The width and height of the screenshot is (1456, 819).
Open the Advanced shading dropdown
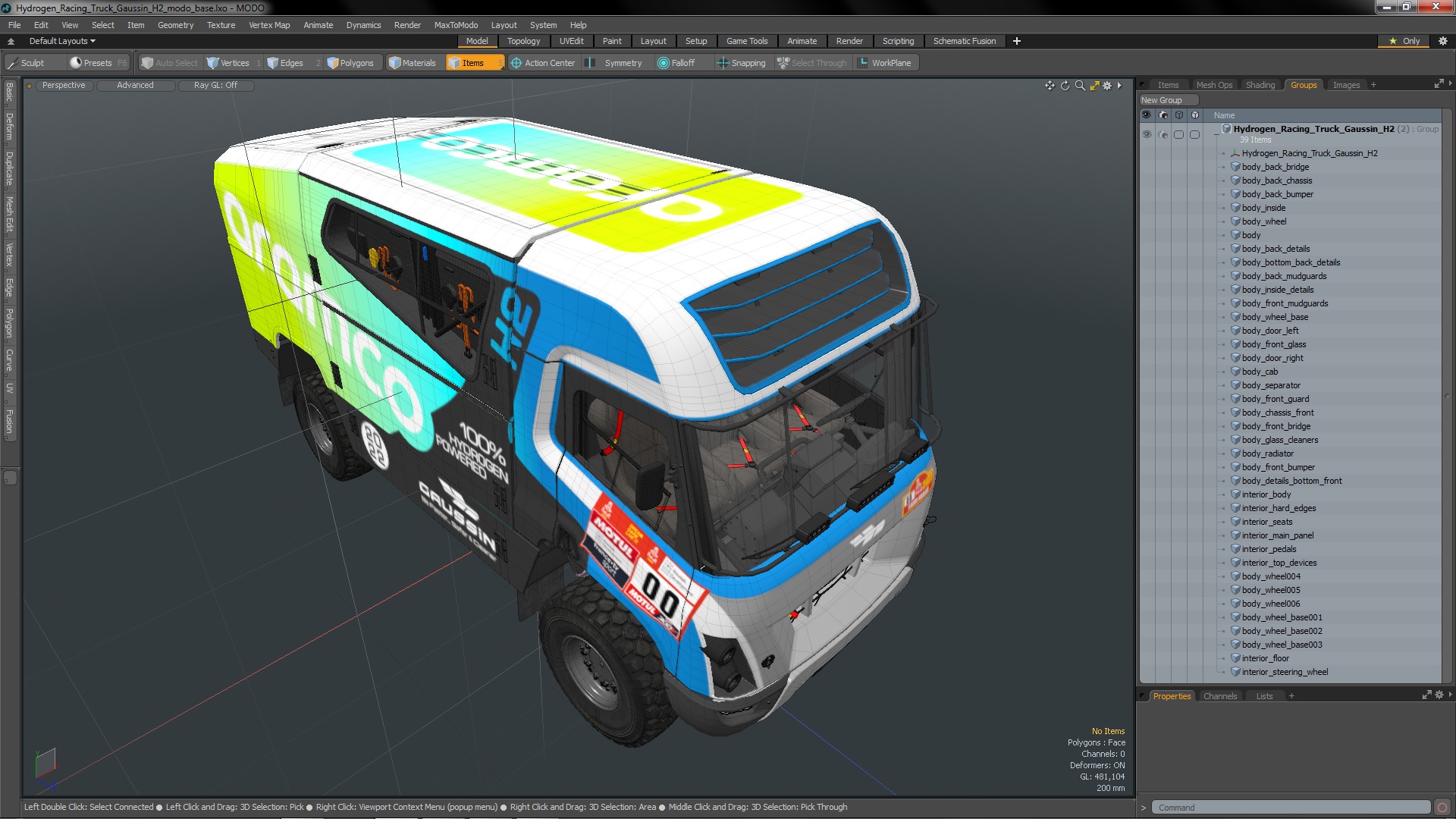click(135, 85)
